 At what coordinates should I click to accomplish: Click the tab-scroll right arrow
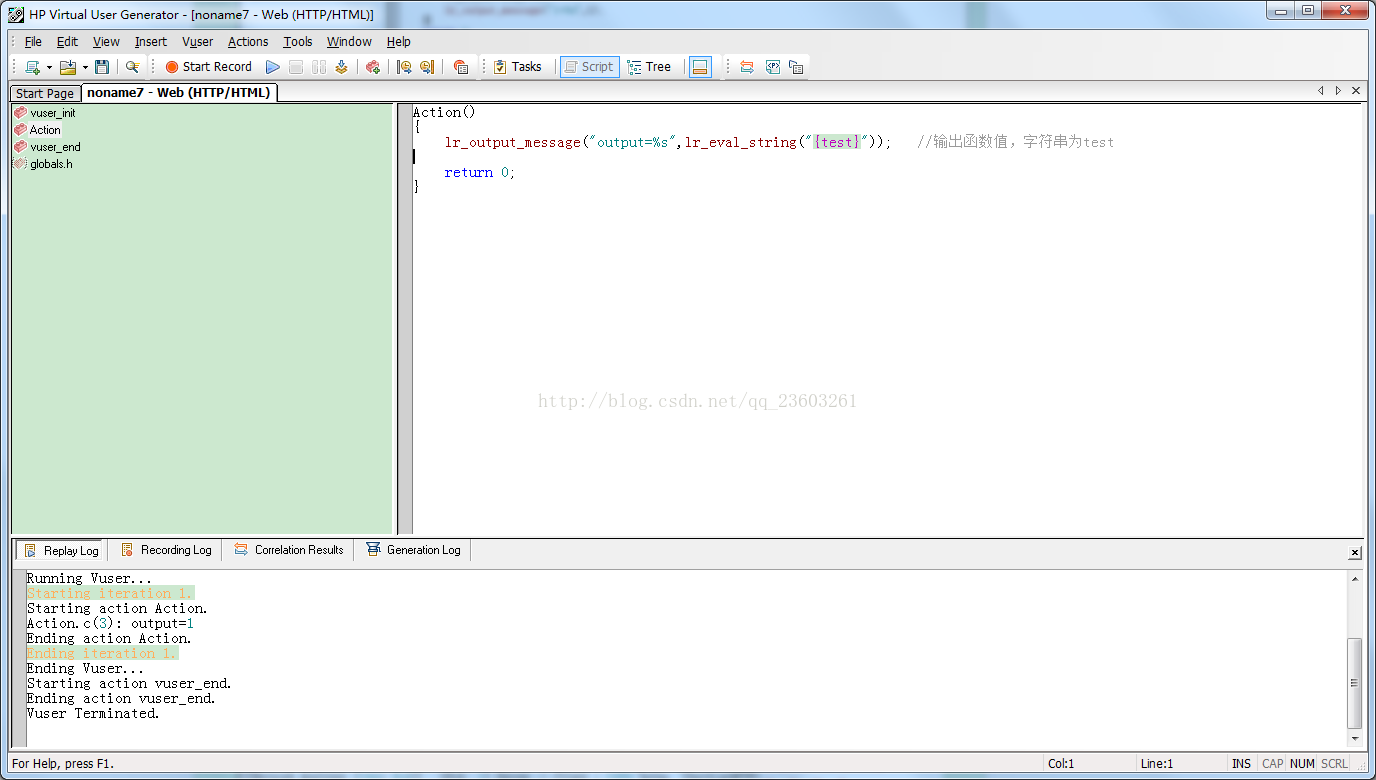click(1338, 91)
